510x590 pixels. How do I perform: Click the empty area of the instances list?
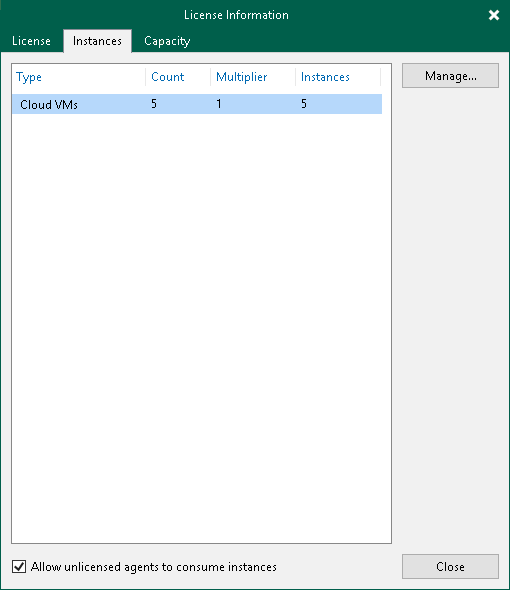(201, 327)
